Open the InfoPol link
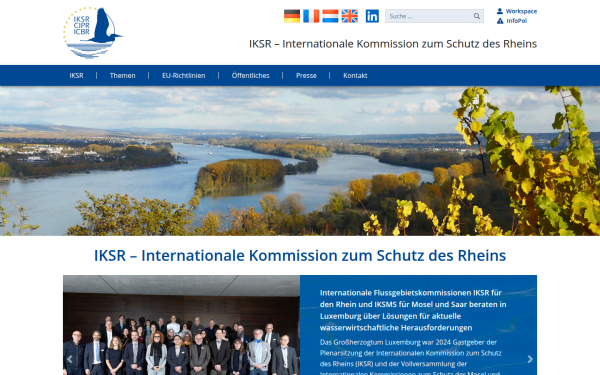The width and height of the screenshot is (600, 375). click(517, 21)
